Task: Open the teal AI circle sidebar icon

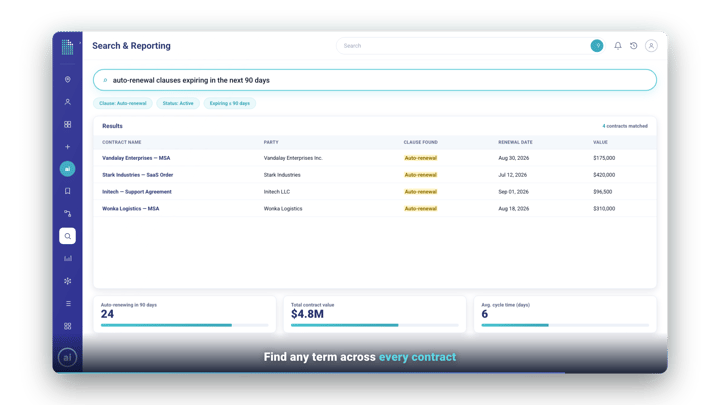Action: pyautogui.click(x=68, y=169)
